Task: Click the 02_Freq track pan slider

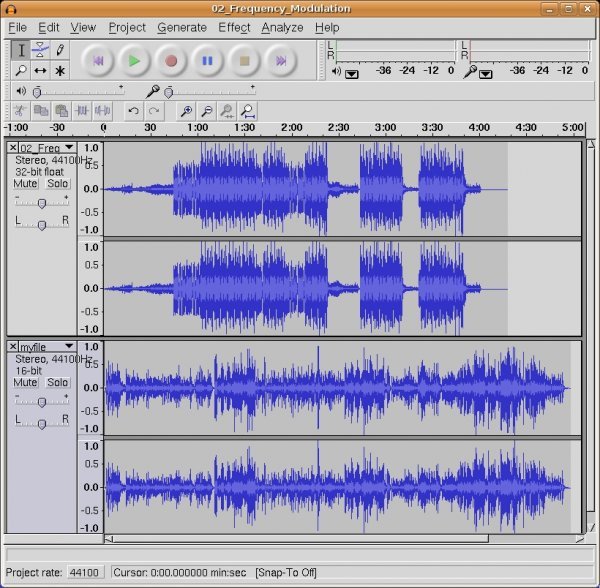Action: pyautogui.click(x=41, y=225)
